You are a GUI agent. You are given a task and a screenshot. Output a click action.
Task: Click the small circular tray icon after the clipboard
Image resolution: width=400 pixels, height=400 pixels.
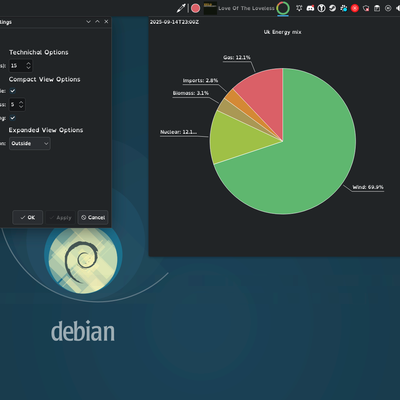coord(388,8)
